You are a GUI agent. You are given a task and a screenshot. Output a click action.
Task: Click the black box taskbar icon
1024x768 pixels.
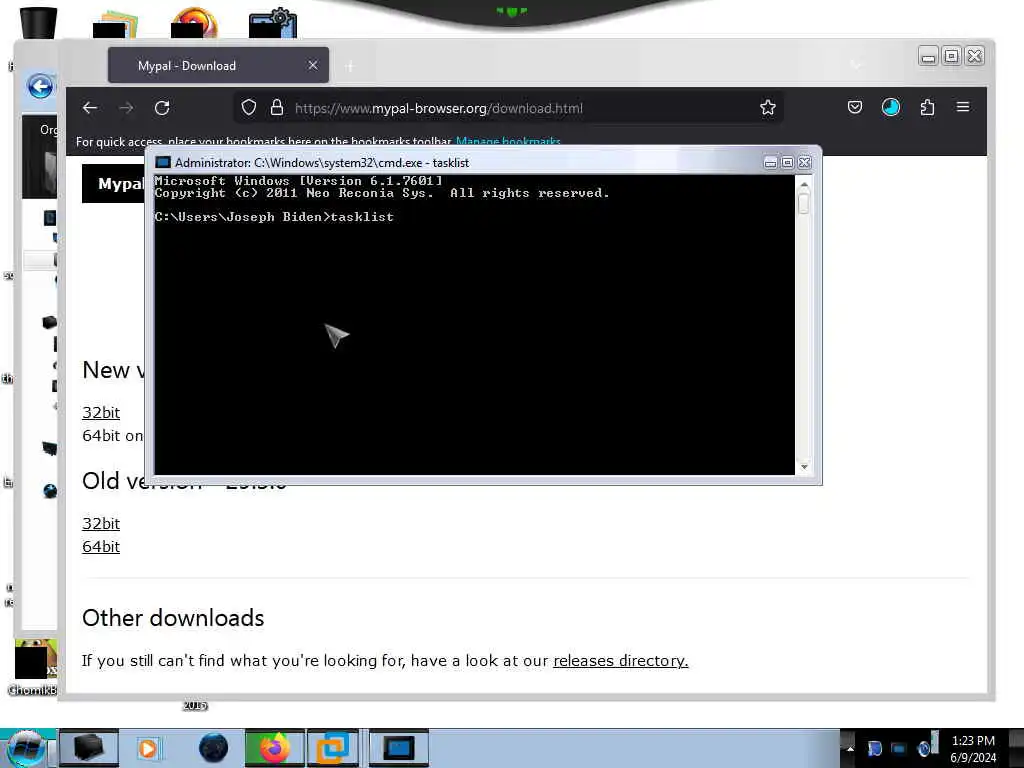89,748
